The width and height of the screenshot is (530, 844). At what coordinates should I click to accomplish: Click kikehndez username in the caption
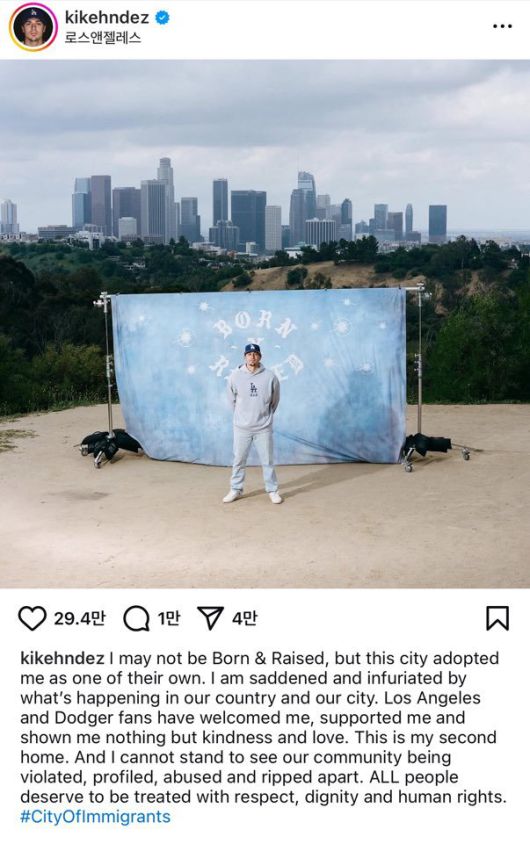coord(62,658)
